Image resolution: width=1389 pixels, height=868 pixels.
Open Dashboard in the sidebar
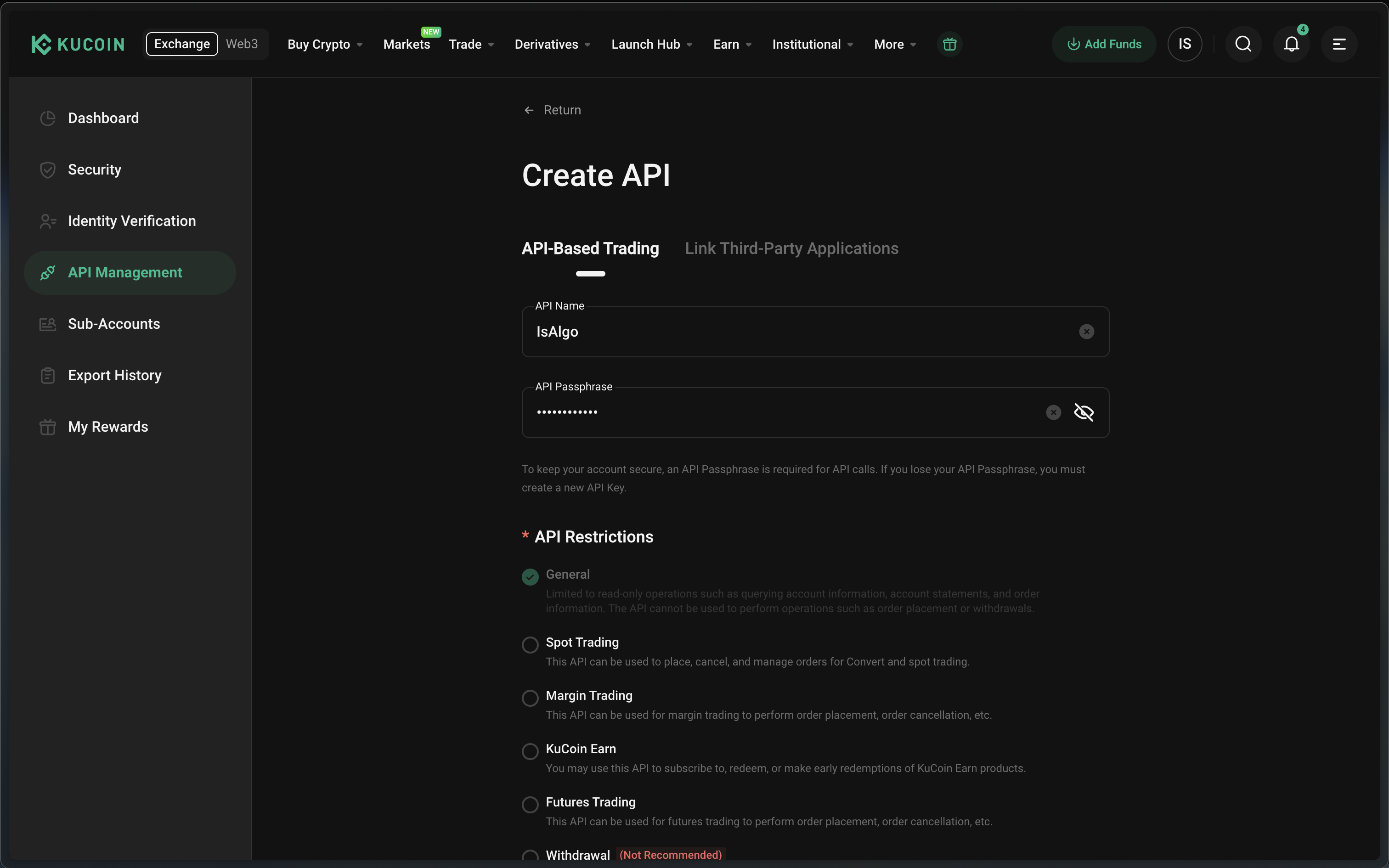(x=130, y=118)
